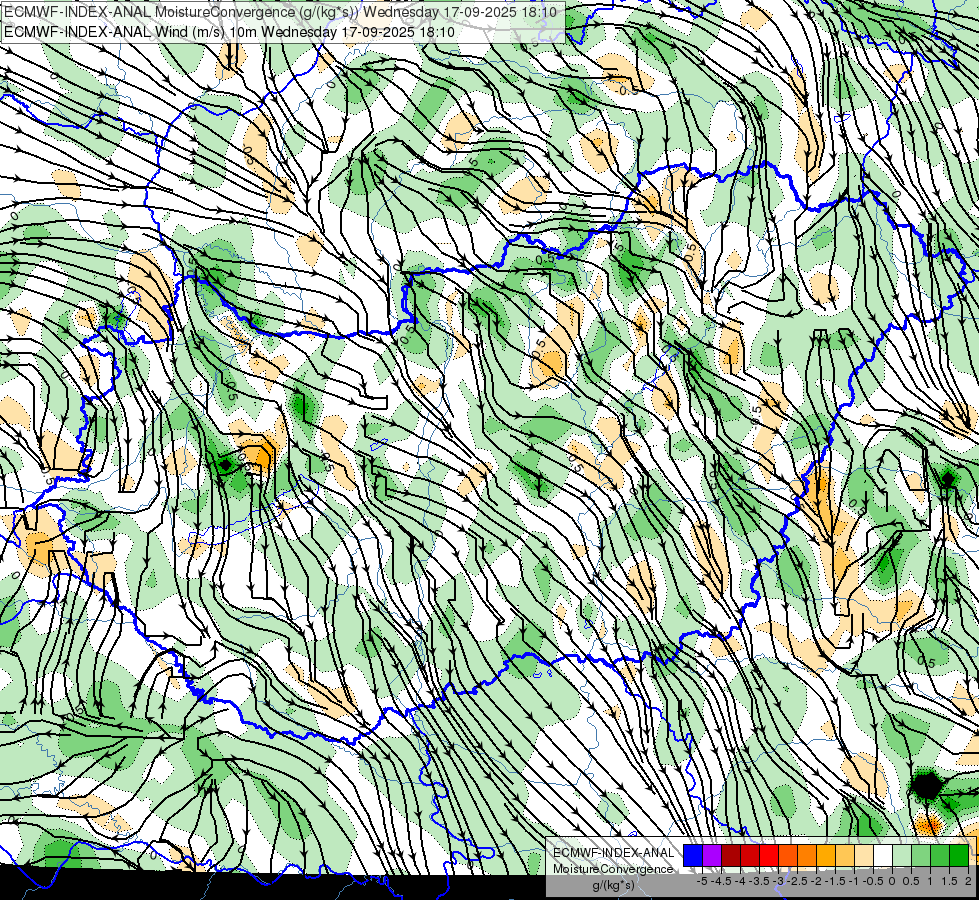Click the 1.5 tick label on legend
Screen dimensions: 979x900
[948, 881]
